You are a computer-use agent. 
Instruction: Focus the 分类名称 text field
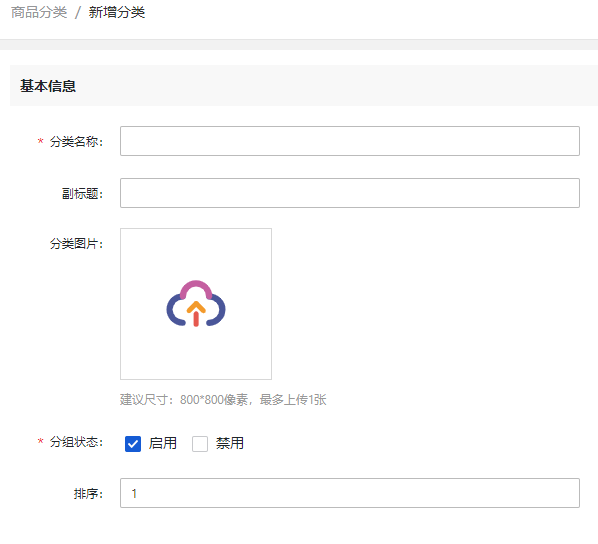coord(350,141)
